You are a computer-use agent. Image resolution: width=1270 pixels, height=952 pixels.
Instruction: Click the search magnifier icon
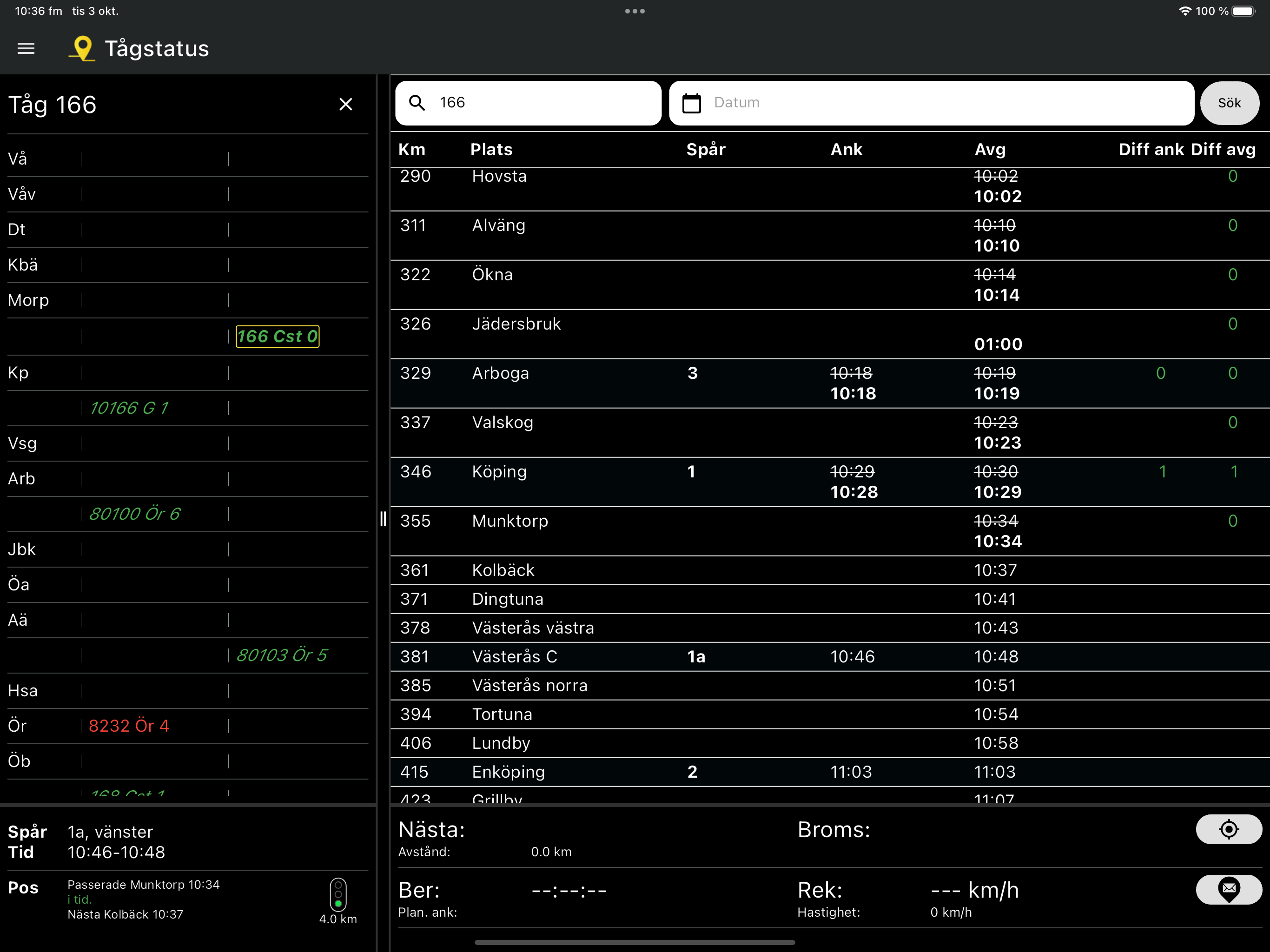tap(417, 103)
